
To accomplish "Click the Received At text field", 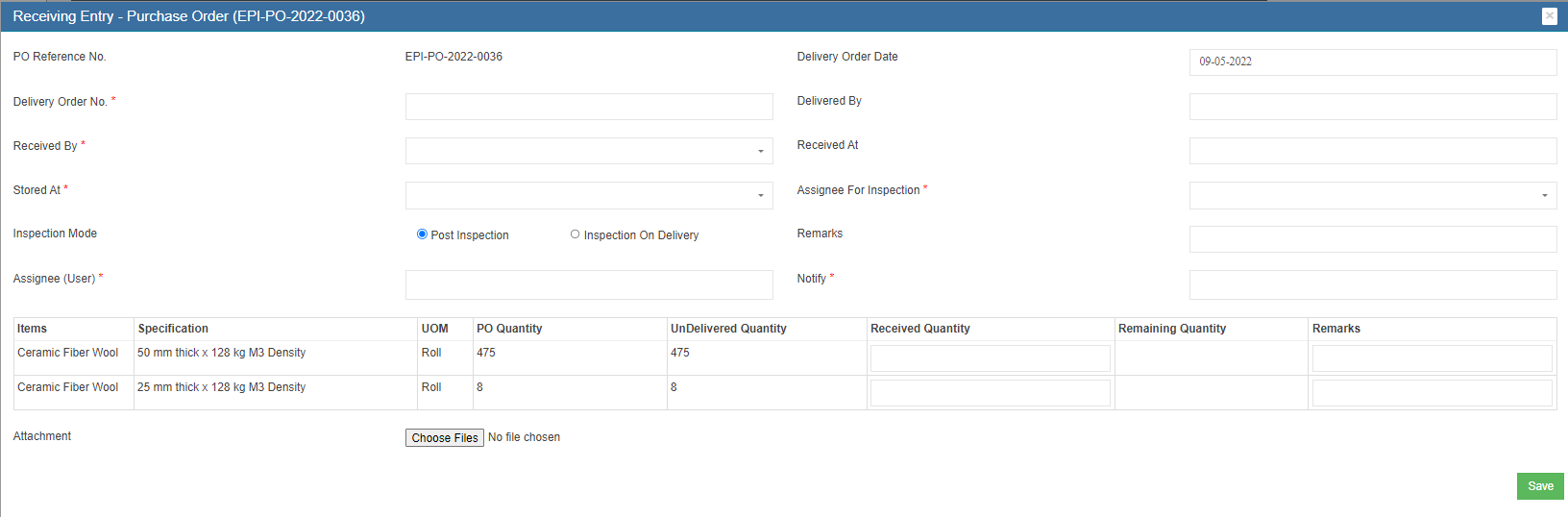I will tap(1372, 151).
